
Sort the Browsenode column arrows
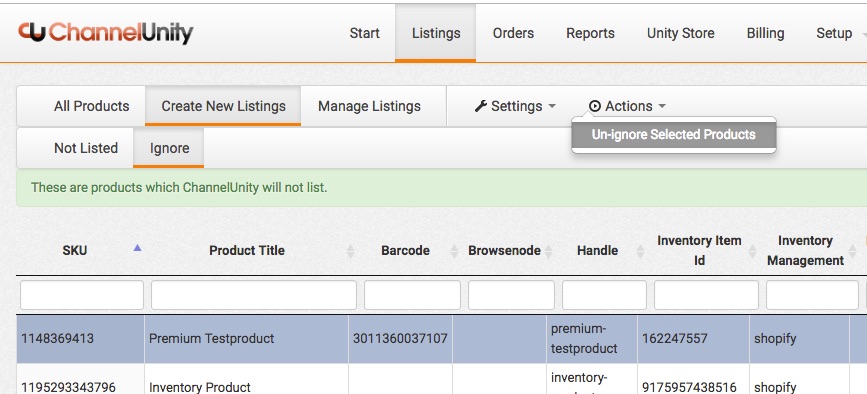(548, 251)
